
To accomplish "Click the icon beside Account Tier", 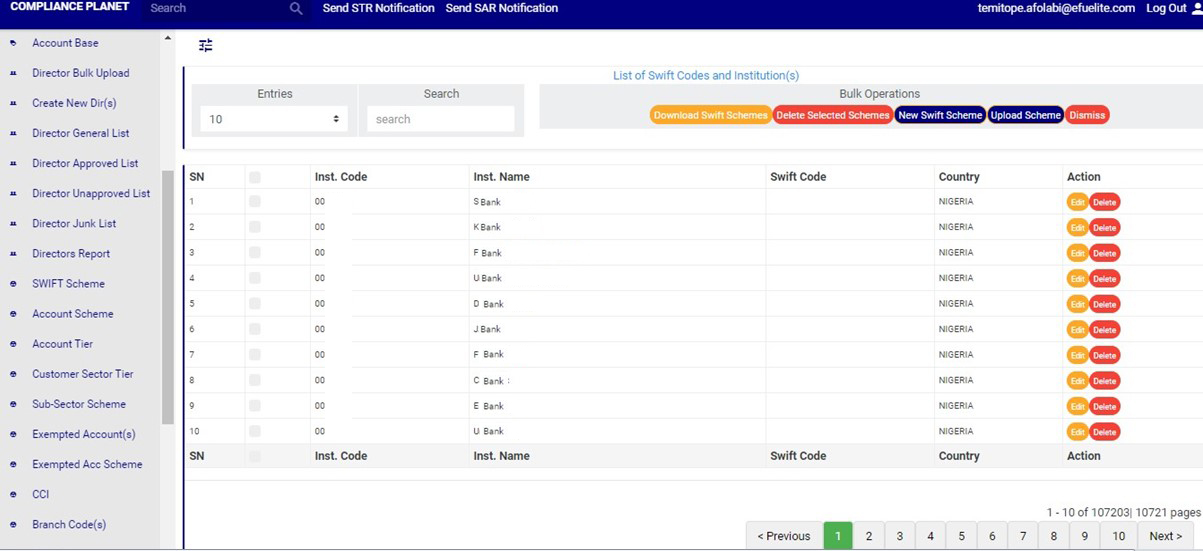I will [x=13, y=344].
